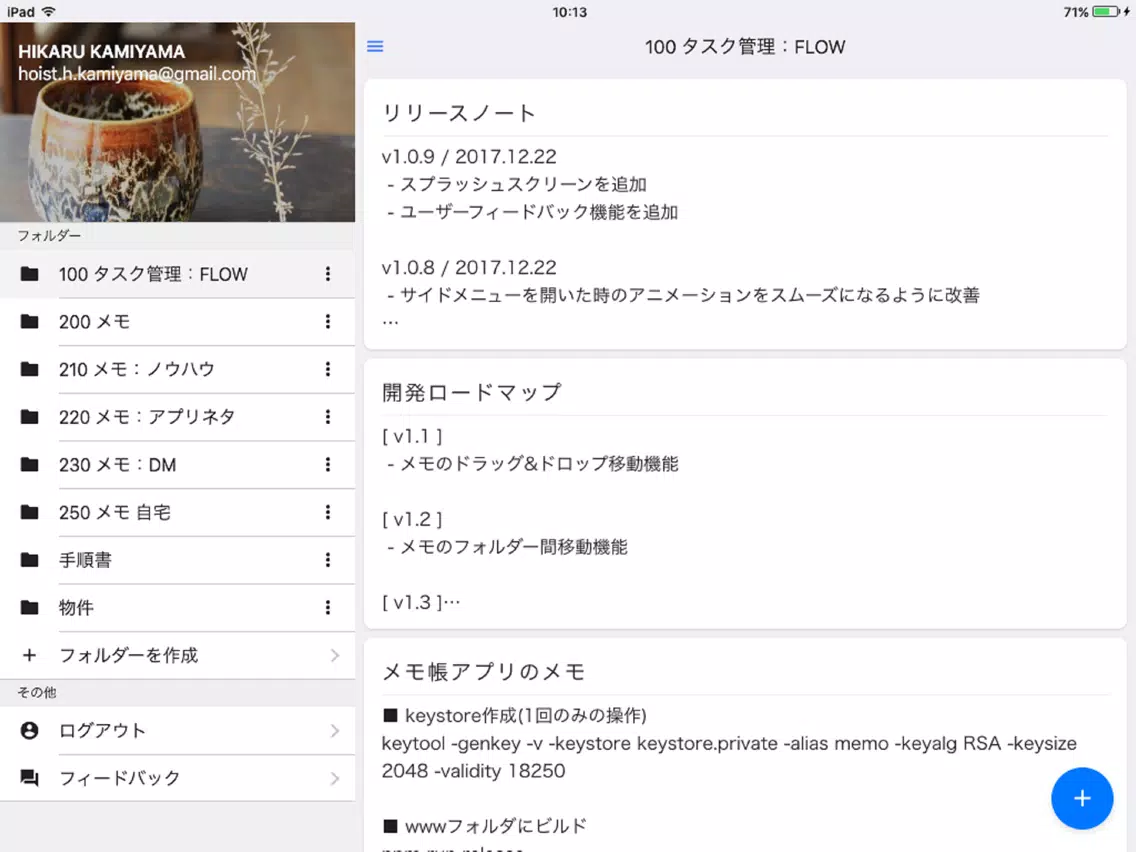Click the [ v1.1 ] roadmap line
The image size is (1136, 852).
[412, 436]
